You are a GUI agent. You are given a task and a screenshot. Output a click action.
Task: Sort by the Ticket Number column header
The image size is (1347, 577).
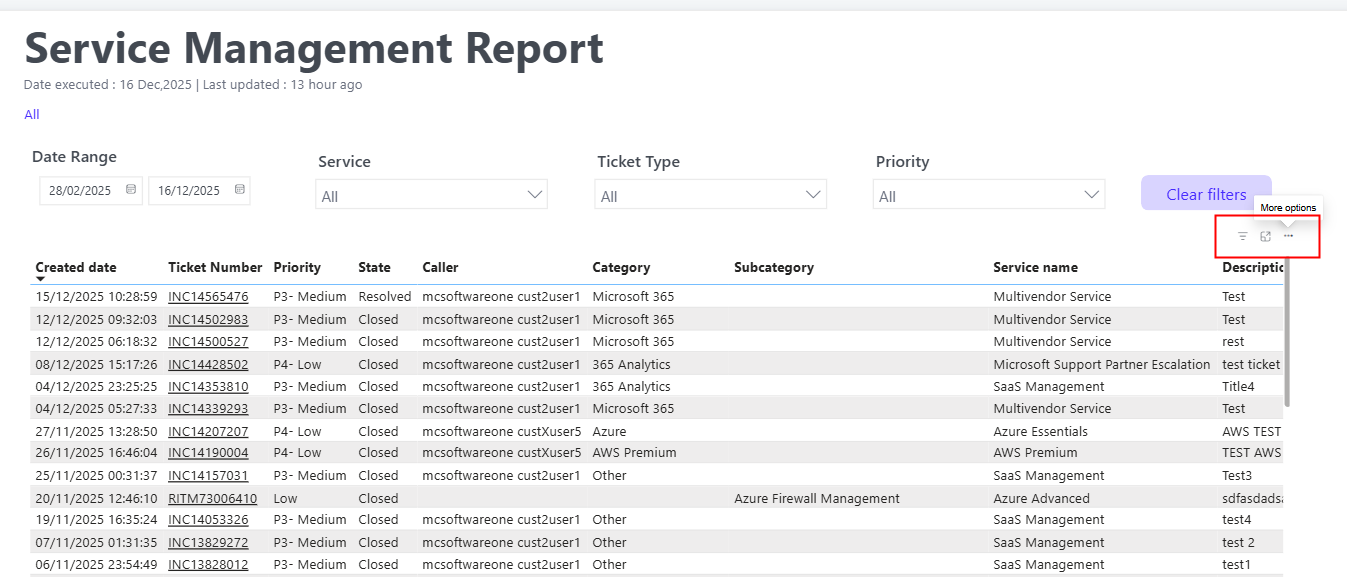pos(215,267)
